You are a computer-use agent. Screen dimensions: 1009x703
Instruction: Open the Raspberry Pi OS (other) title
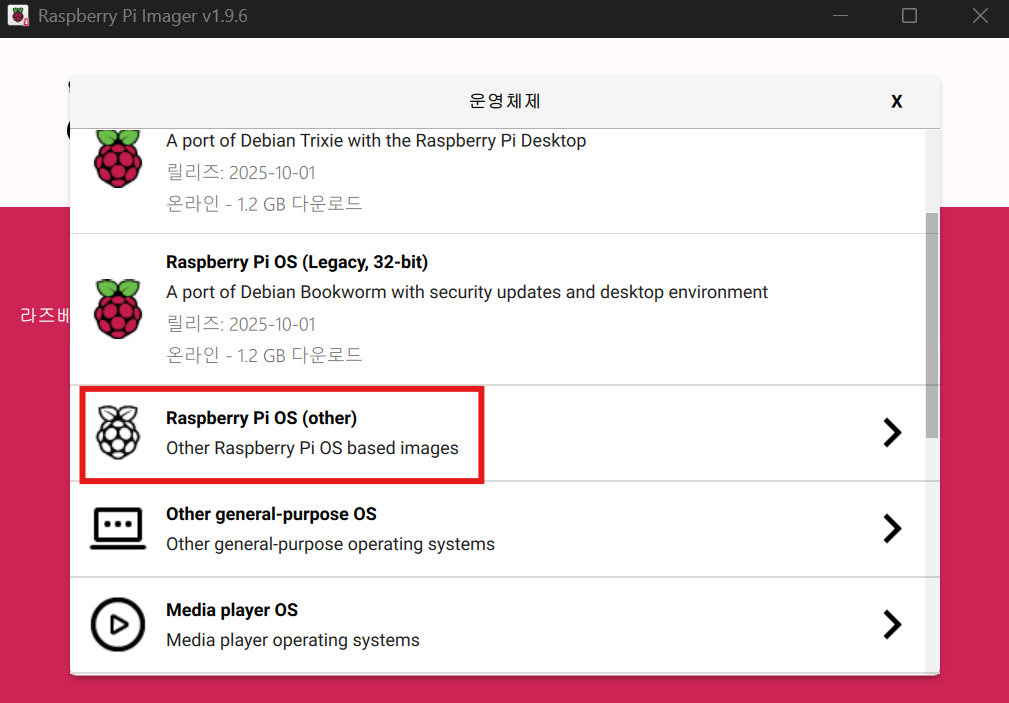click(261, 418)
